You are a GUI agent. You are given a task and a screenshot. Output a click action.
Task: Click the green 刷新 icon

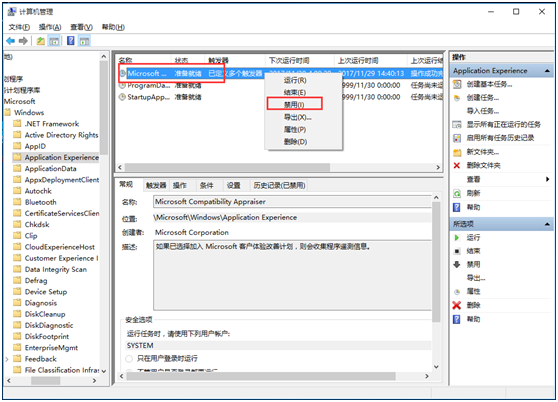(457, 194)
